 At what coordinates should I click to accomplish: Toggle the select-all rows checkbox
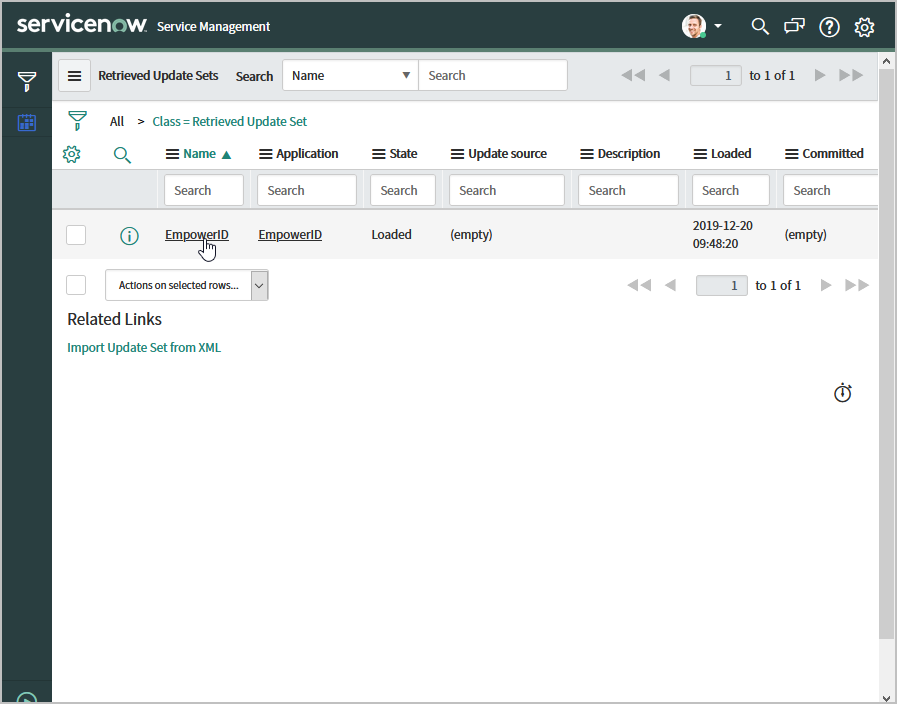tap(76, 285)
